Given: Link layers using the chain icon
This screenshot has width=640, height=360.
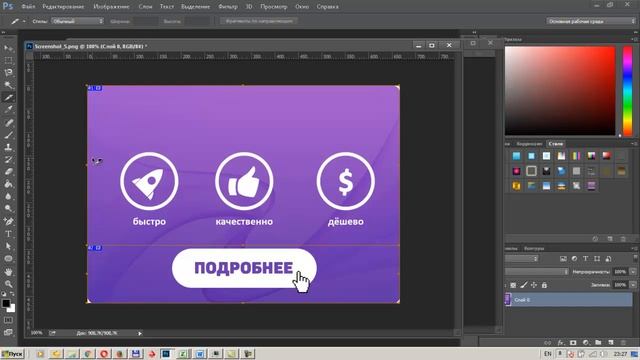Looking at the screenshot, I should (x=548, y=342).
